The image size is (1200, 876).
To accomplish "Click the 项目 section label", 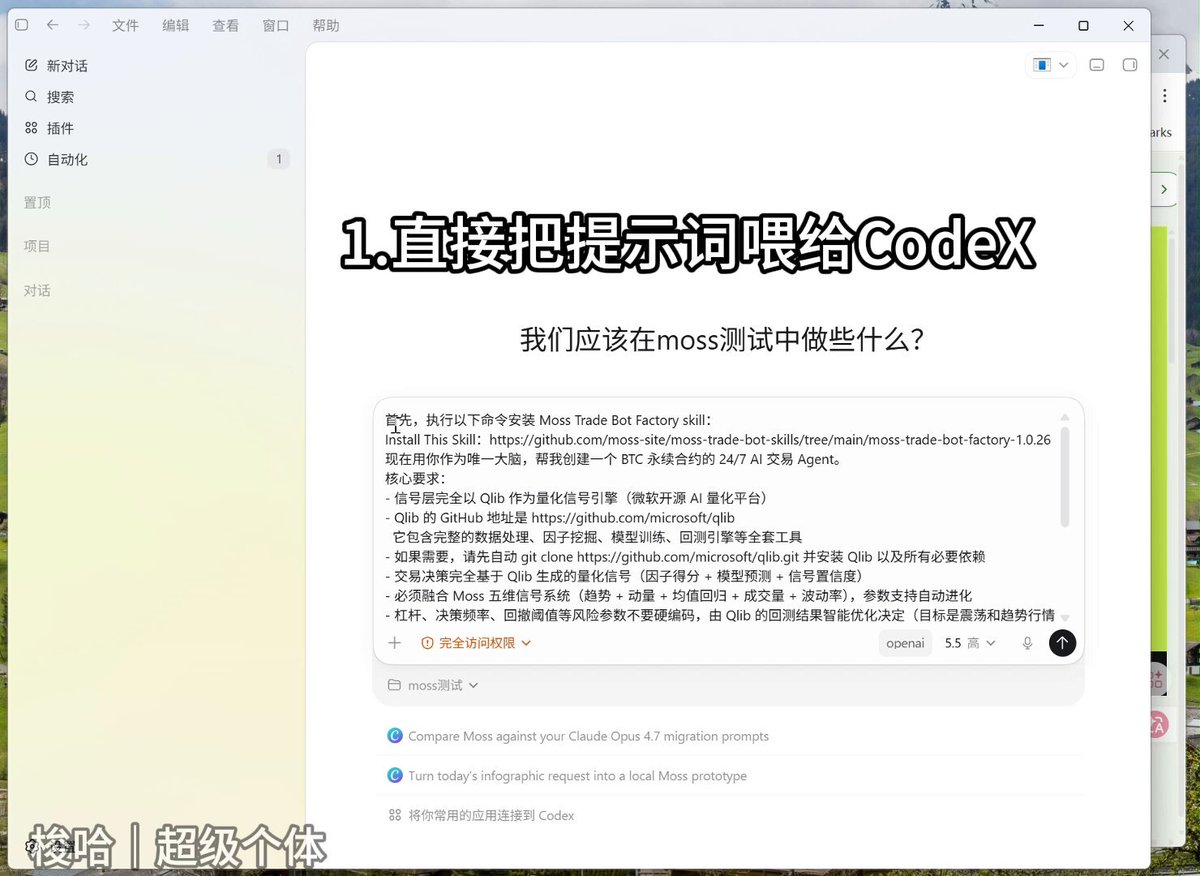I will 37,246.
